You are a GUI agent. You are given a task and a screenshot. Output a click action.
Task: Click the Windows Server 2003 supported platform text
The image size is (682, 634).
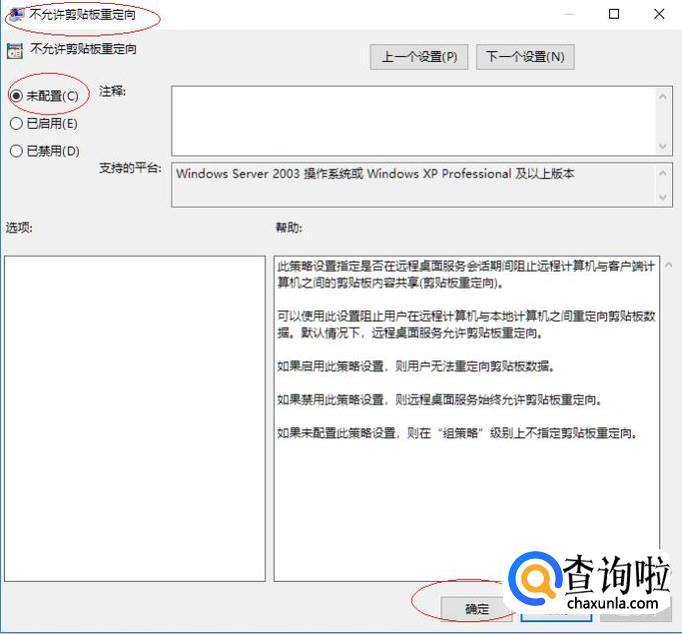(375, 174)
